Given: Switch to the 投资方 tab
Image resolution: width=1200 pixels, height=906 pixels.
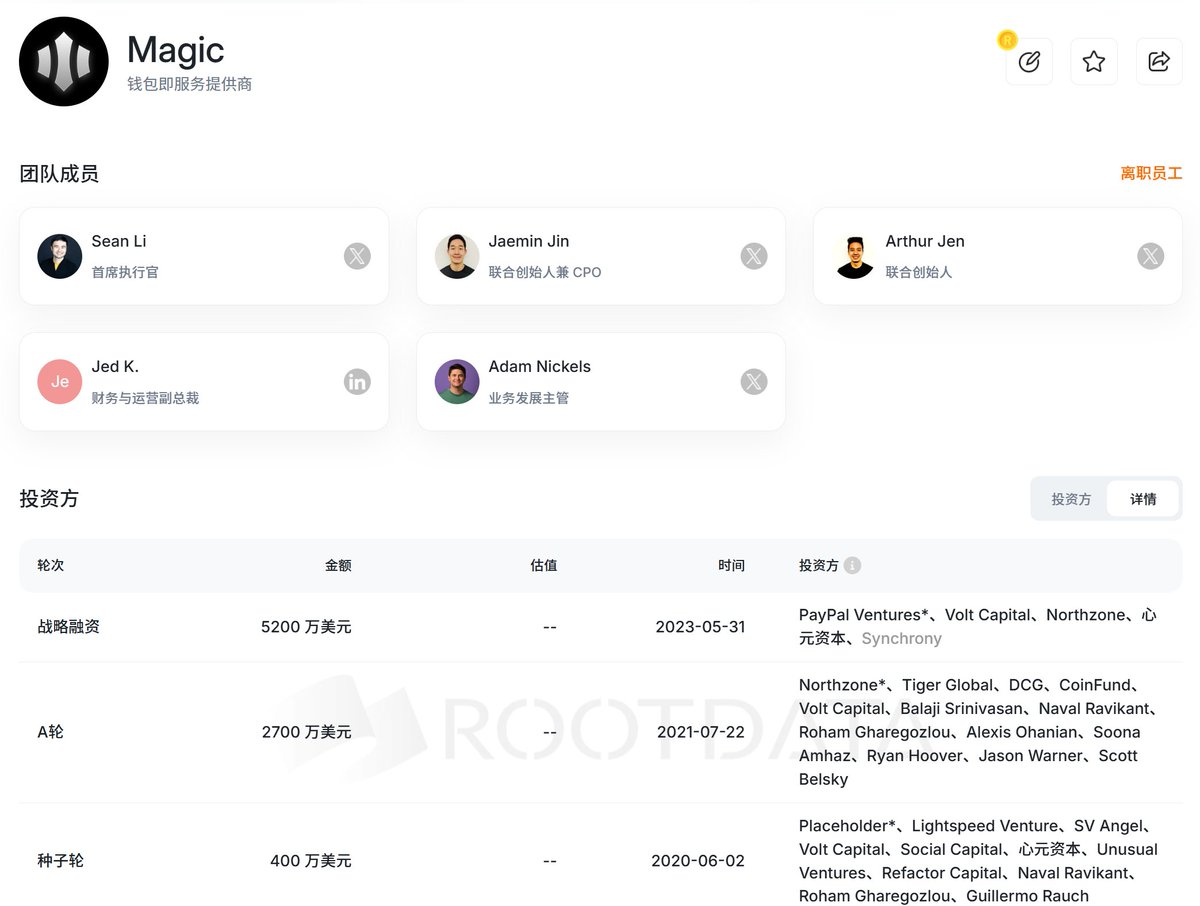Looking at the screenshot, I should [x=1071, y=498].
